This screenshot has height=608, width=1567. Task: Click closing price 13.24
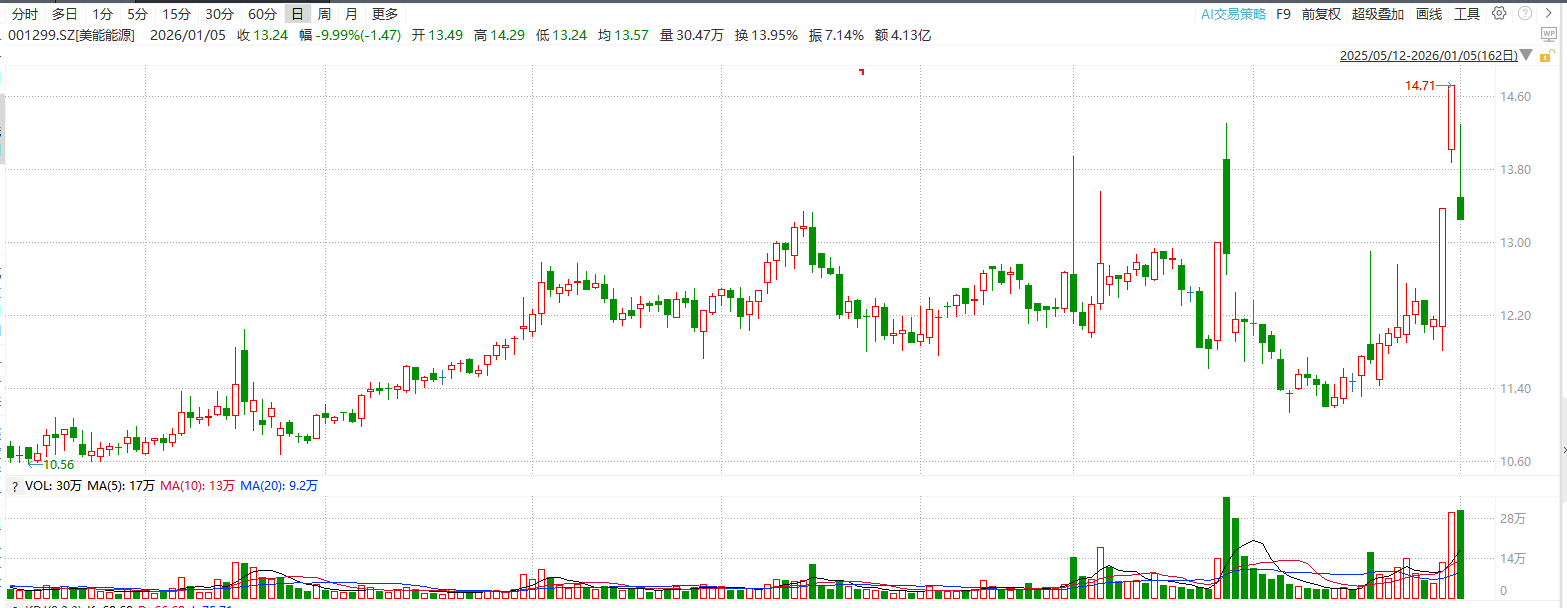(x=269, y=35)
